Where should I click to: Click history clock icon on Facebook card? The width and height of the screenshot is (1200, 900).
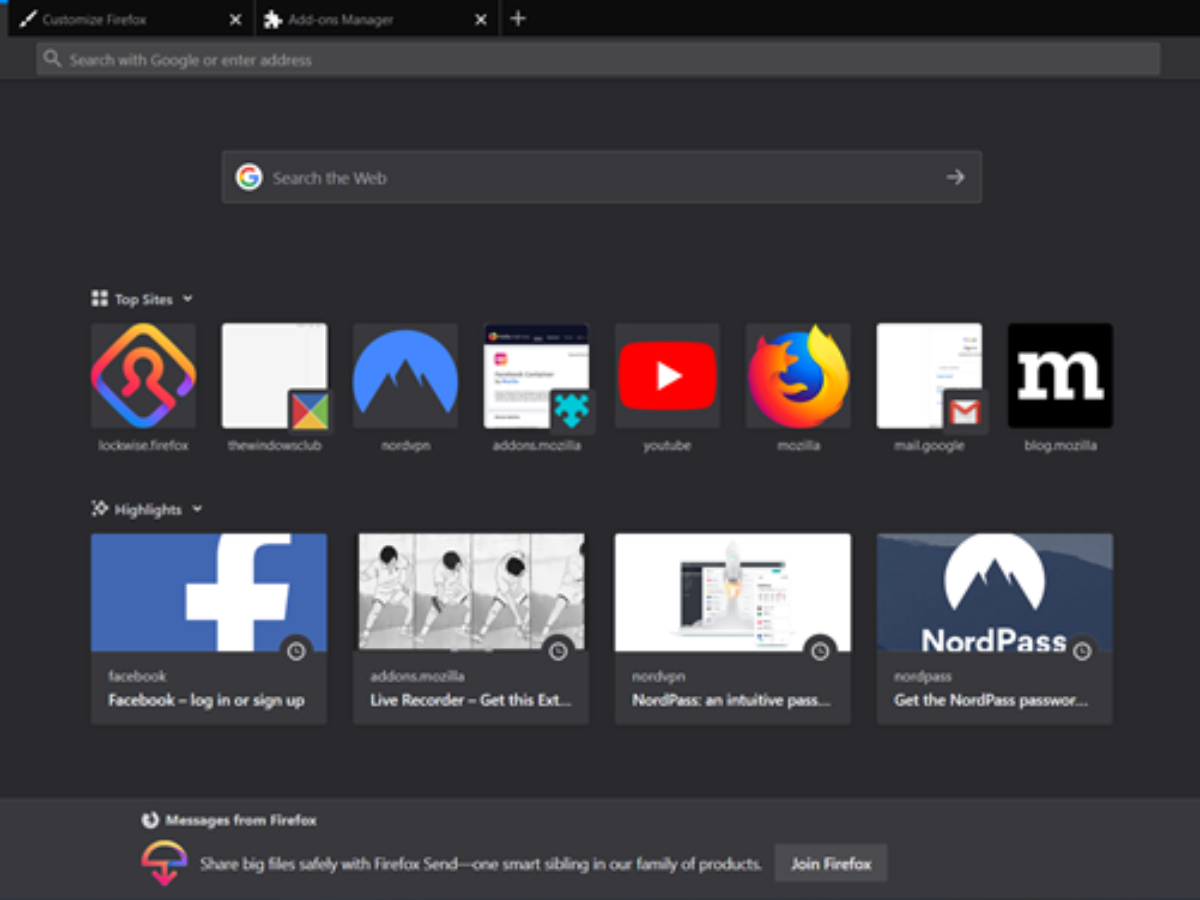tap(296, 651)
